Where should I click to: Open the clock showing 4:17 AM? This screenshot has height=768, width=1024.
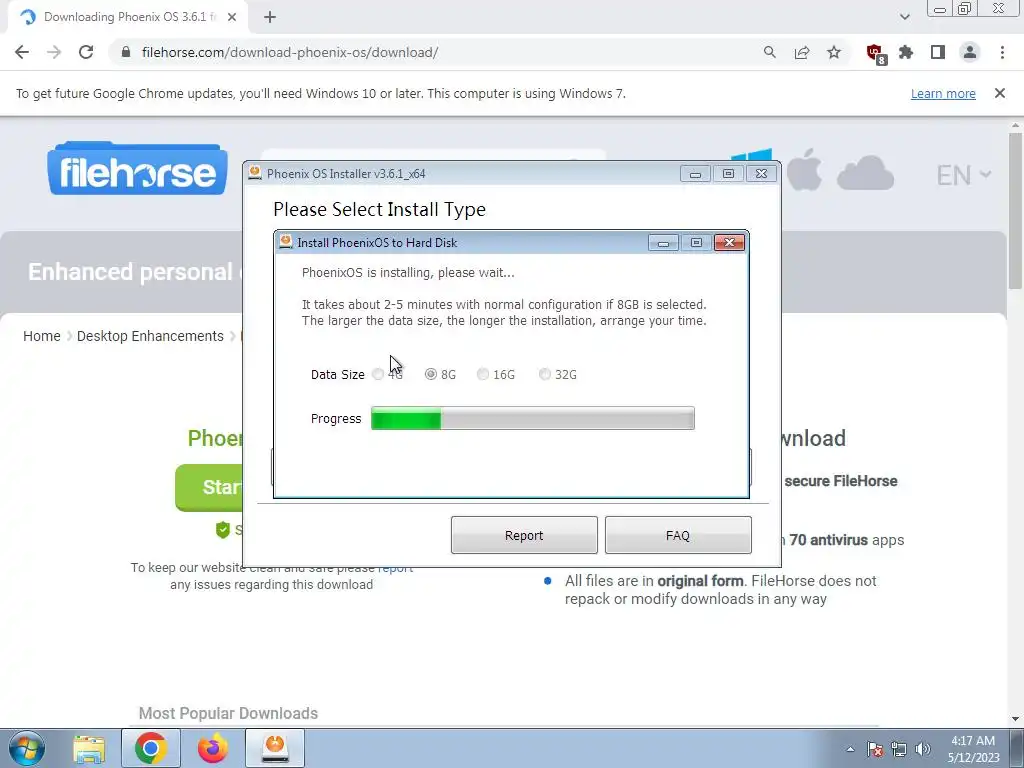(x=973, y=749)
